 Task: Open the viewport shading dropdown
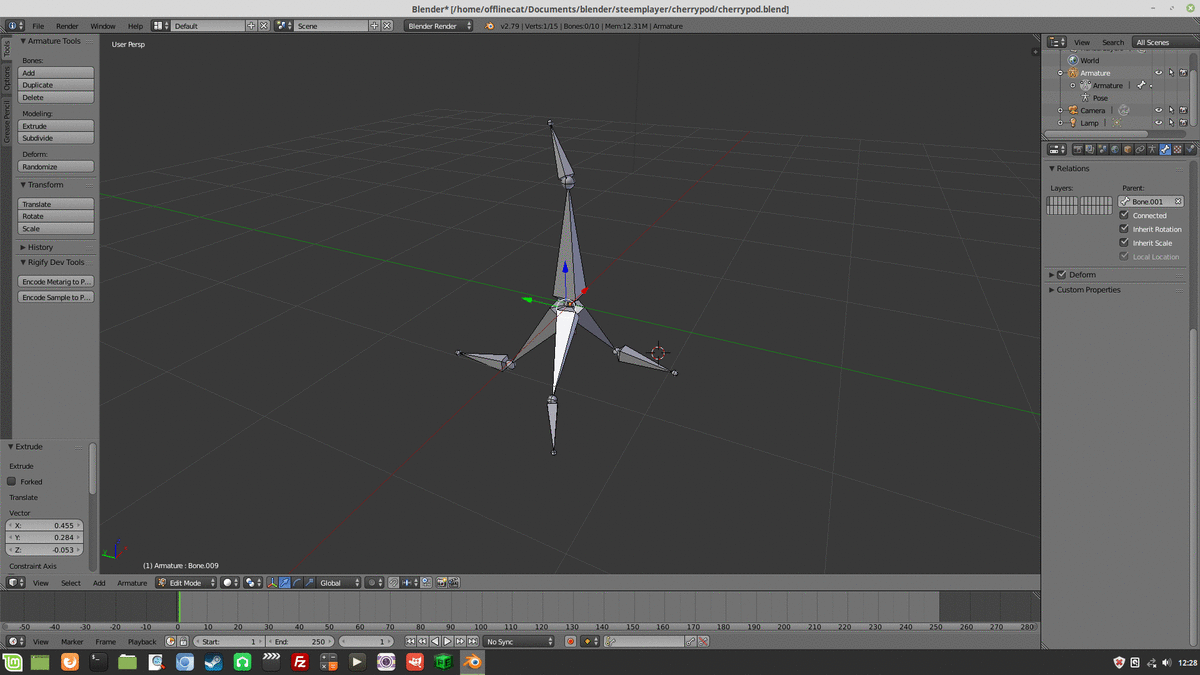(x=230, y=582)
